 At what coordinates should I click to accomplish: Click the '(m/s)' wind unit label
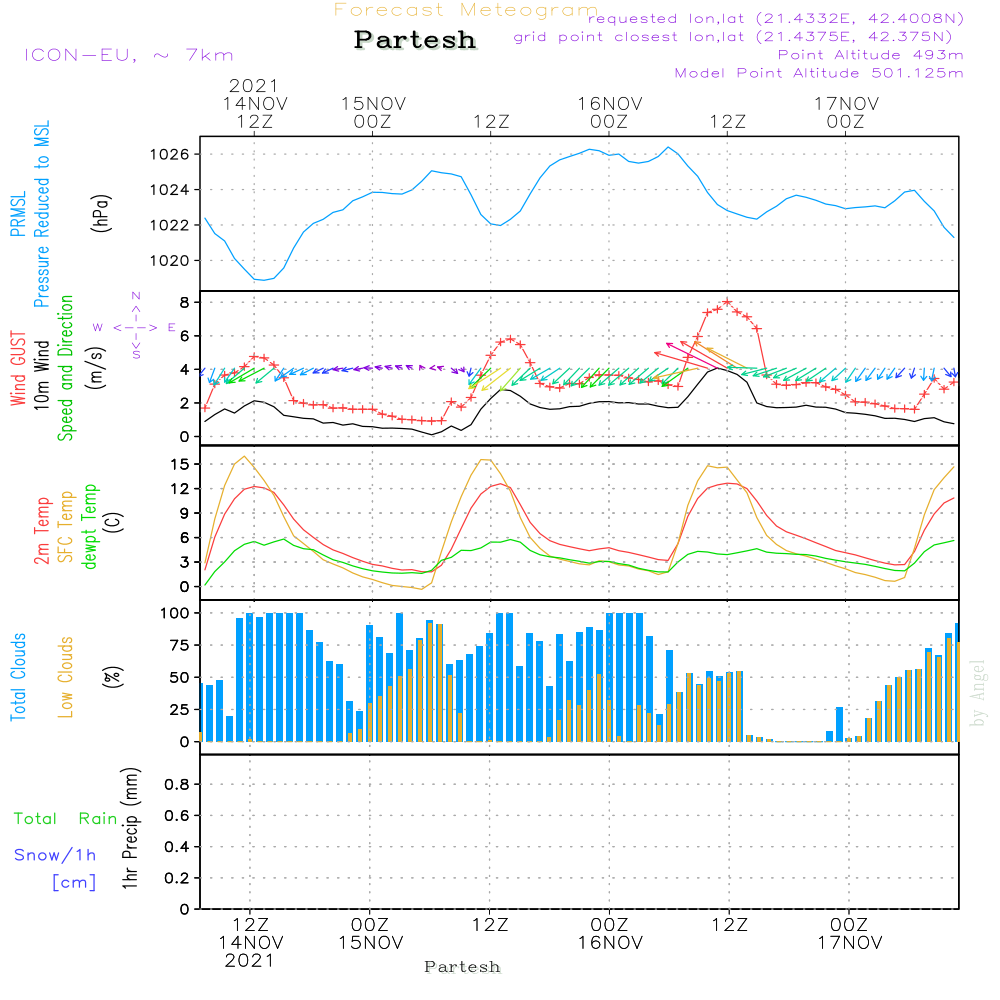(x=97, y=368)
